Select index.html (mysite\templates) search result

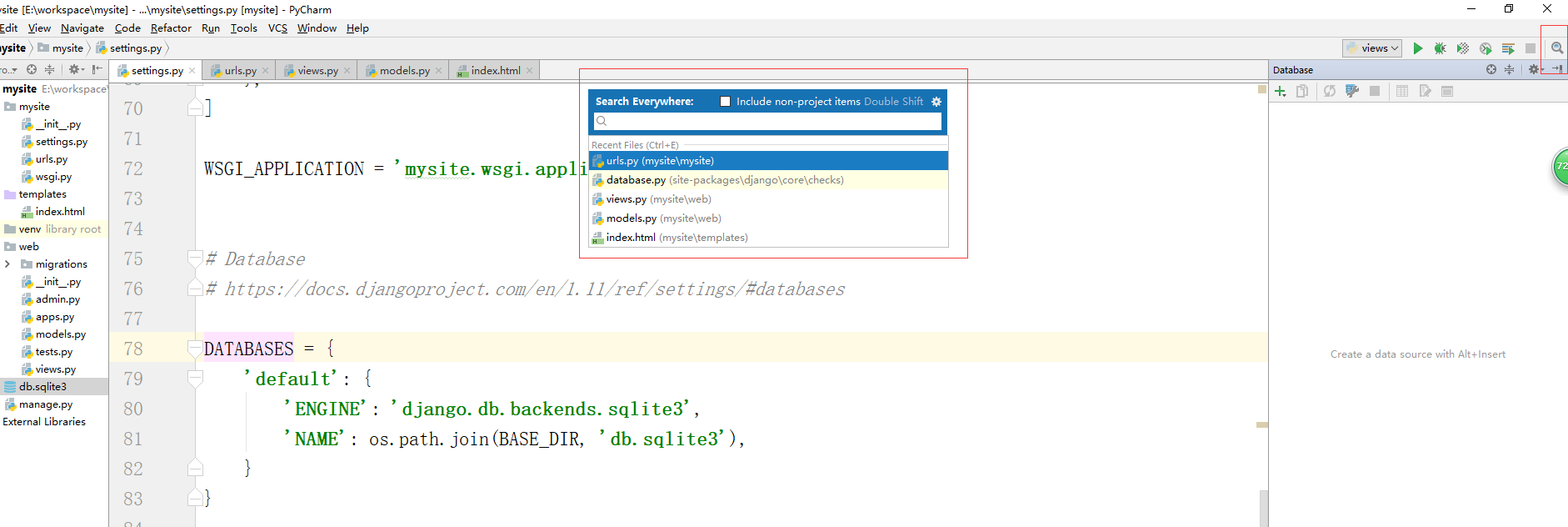click(x=768, y=238)
